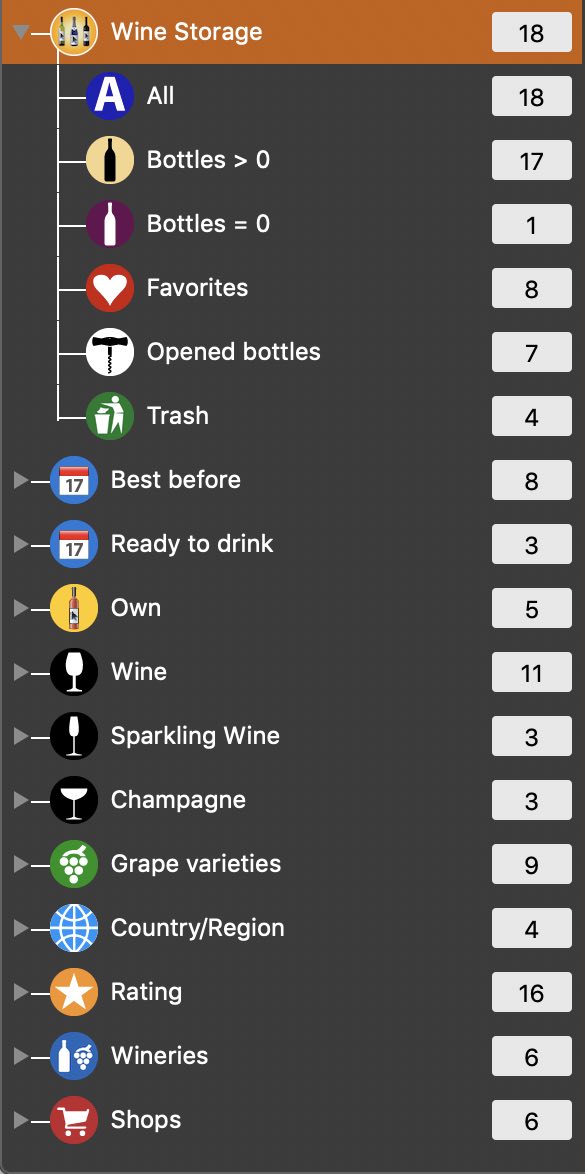Click the globe Country/Region icon
The height and width of the screenshot is (1174, 585).
pyautogui.click(x=74, y=928)
